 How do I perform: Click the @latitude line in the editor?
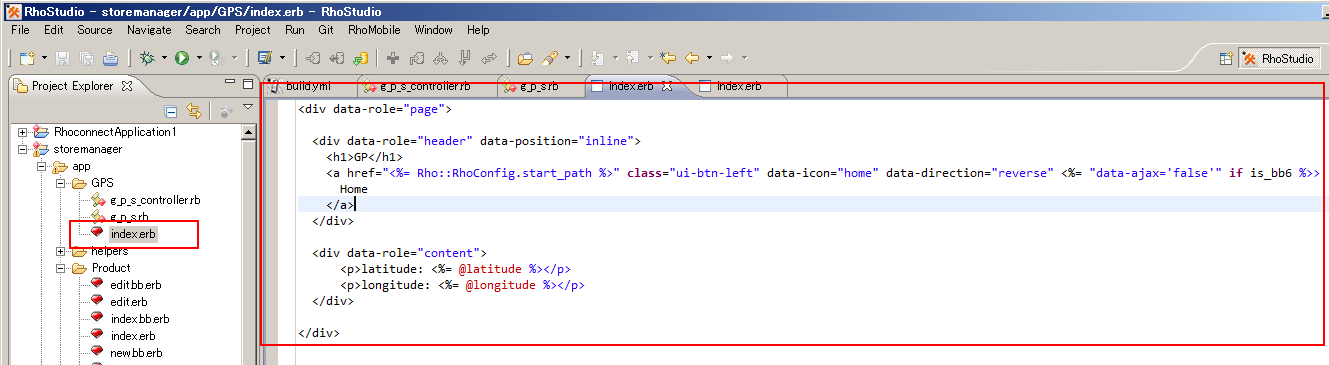455,268
